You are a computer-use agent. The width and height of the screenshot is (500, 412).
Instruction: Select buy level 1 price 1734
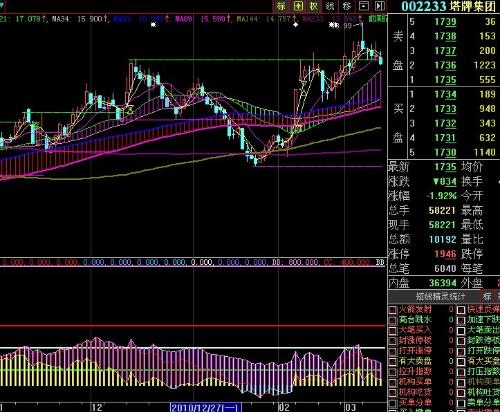(445, 95)
